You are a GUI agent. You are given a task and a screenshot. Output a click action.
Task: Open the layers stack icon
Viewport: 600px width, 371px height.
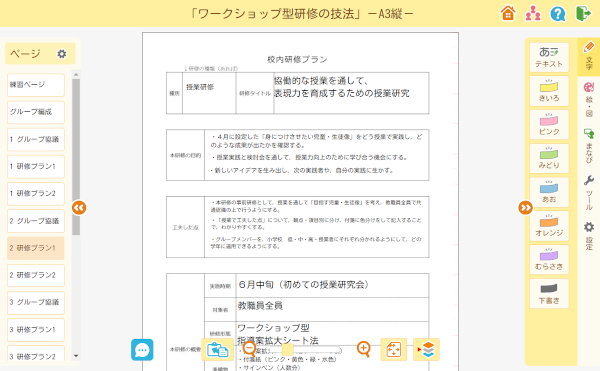click(426, 350)
